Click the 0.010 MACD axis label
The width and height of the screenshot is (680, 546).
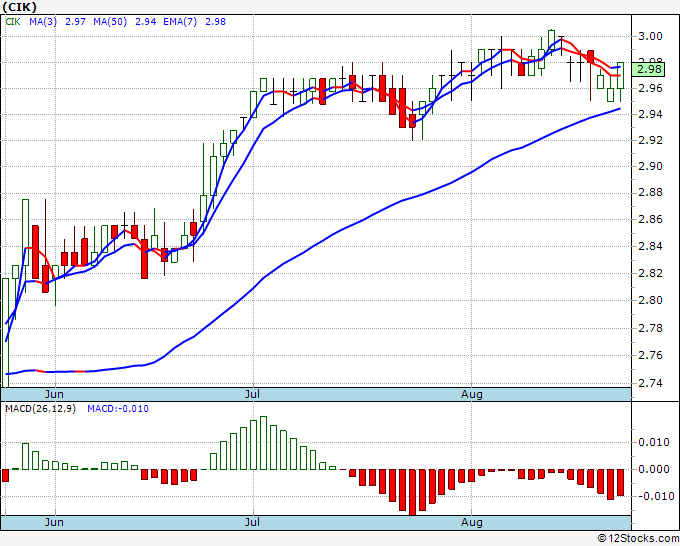click(x=654, y=442)
